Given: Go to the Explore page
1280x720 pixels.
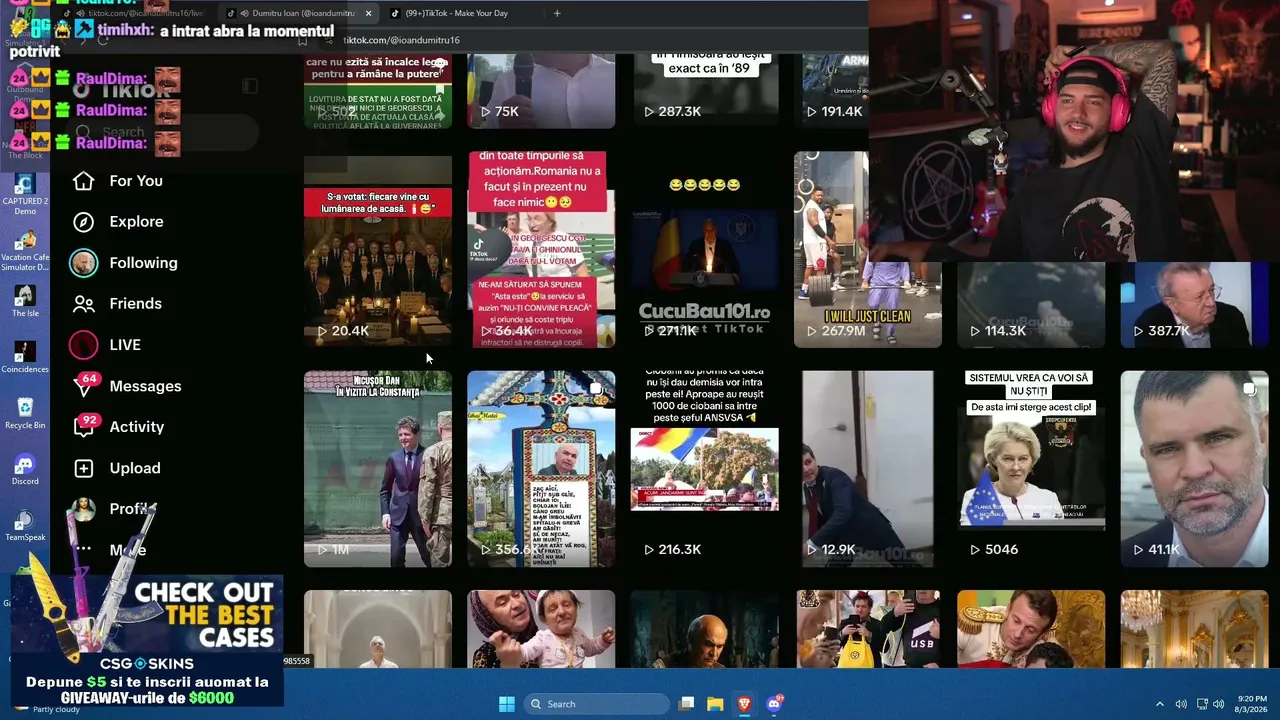Looking at the screenshot, I should point(117,222).
